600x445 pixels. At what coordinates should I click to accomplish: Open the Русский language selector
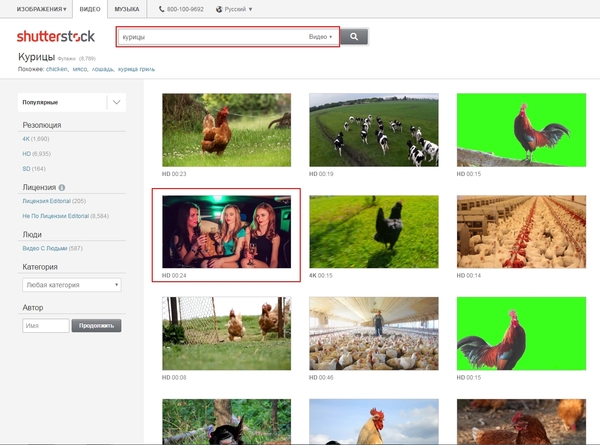pyautogui.click(x=234, y=9)
